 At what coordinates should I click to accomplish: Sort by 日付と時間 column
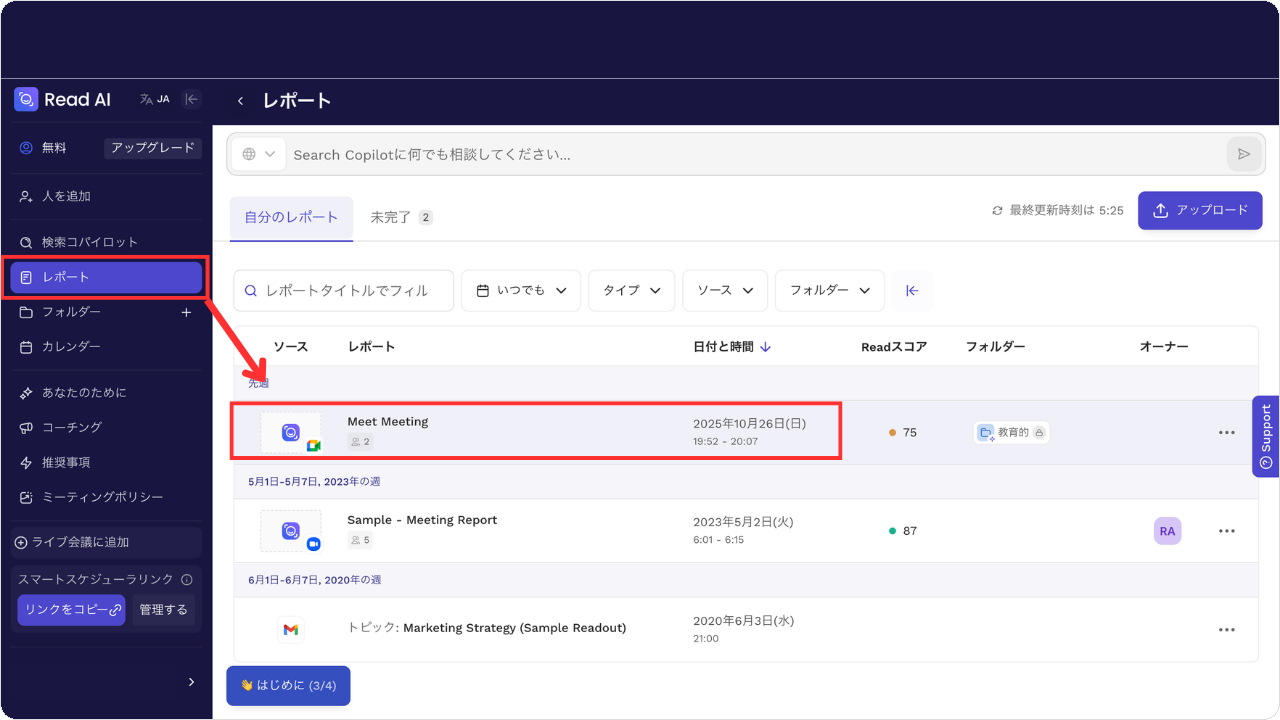(732, 347)
